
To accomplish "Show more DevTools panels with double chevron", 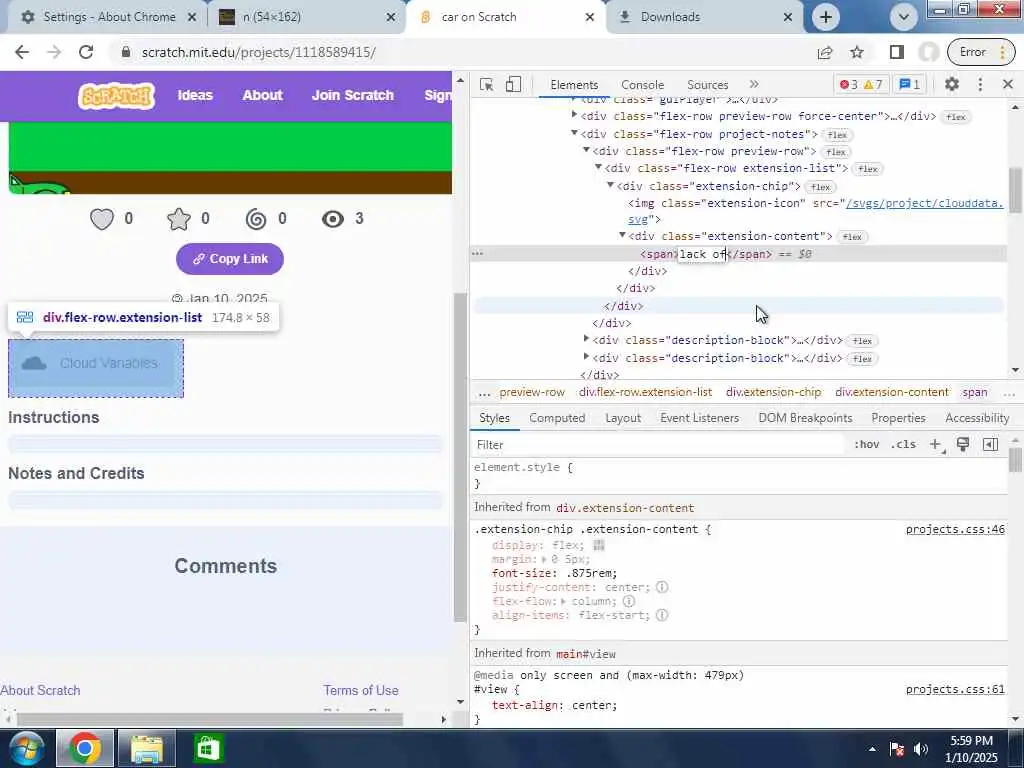I will 754,84.
